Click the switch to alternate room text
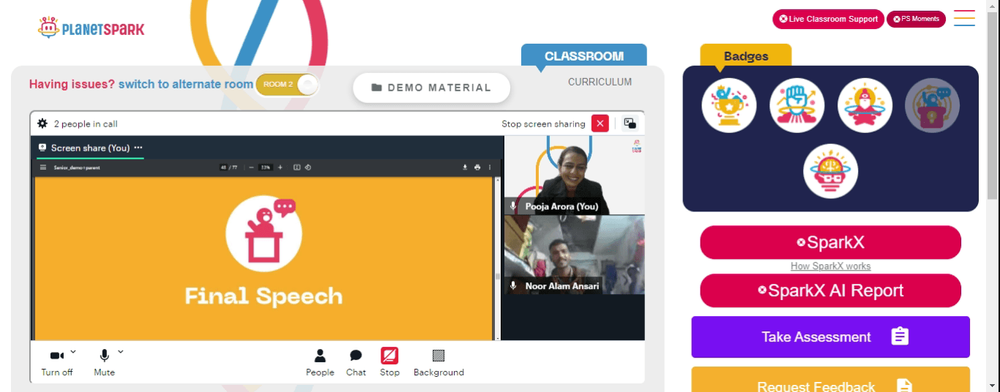The height and width of the screenshot is (392, 1000). point(186,84)
